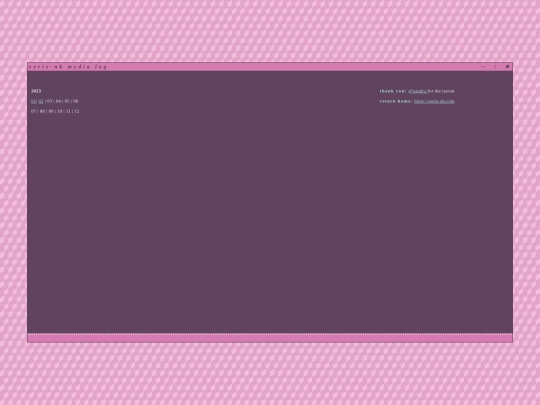Screen dimensions: 540x405
Task: Click month '08' in the second row
Action: click(42, 111)
